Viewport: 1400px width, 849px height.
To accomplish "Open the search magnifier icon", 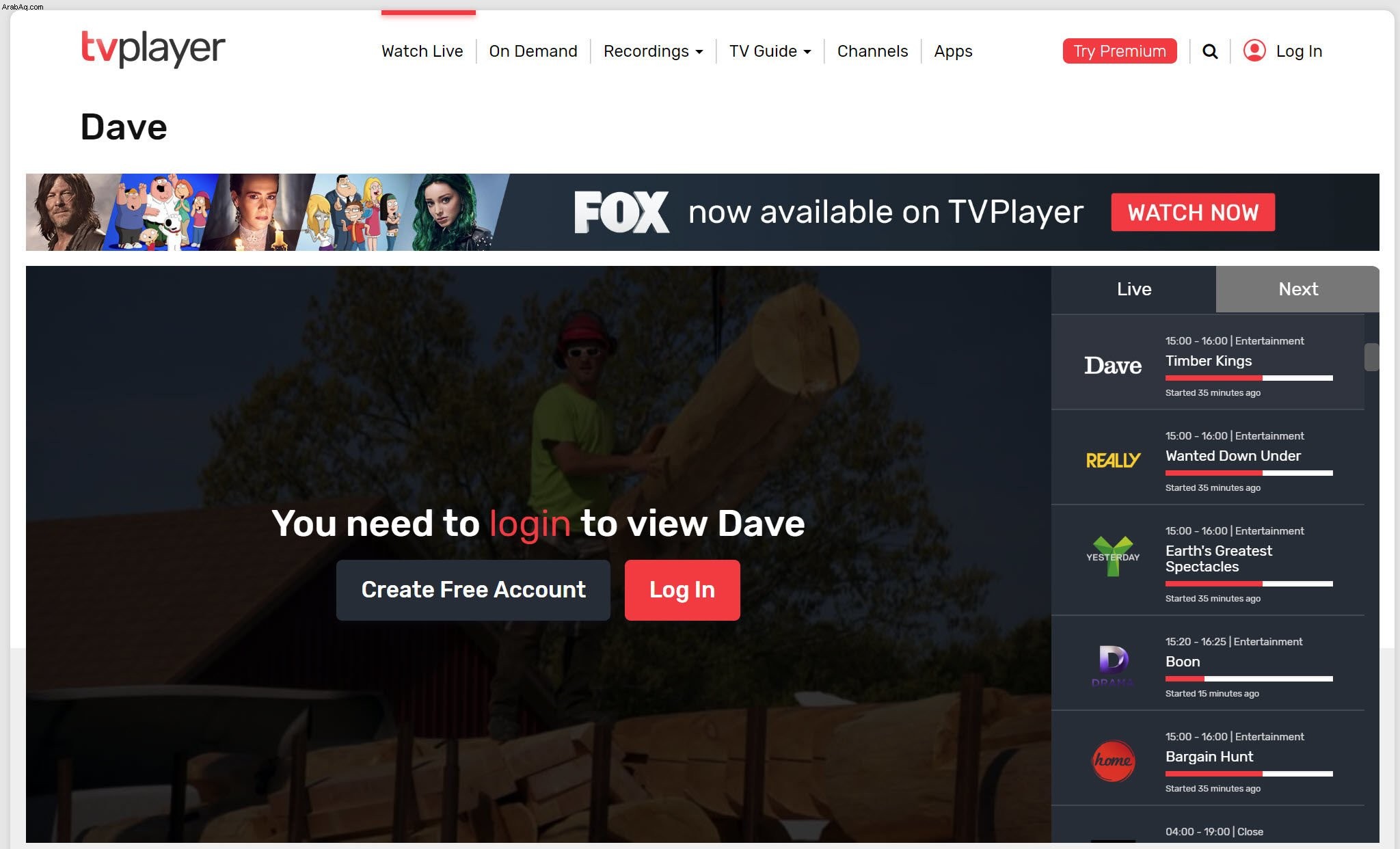I will tap(1210, 51).
